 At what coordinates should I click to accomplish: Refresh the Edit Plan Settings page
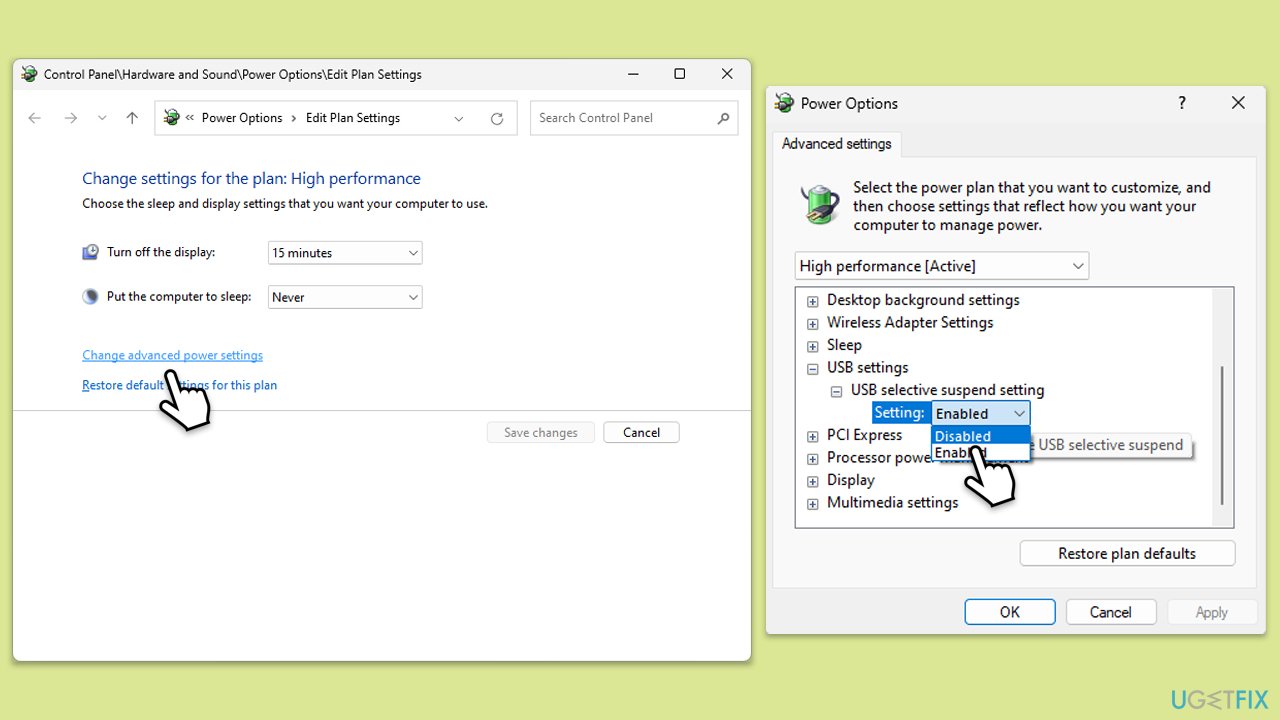coord(497,118)
